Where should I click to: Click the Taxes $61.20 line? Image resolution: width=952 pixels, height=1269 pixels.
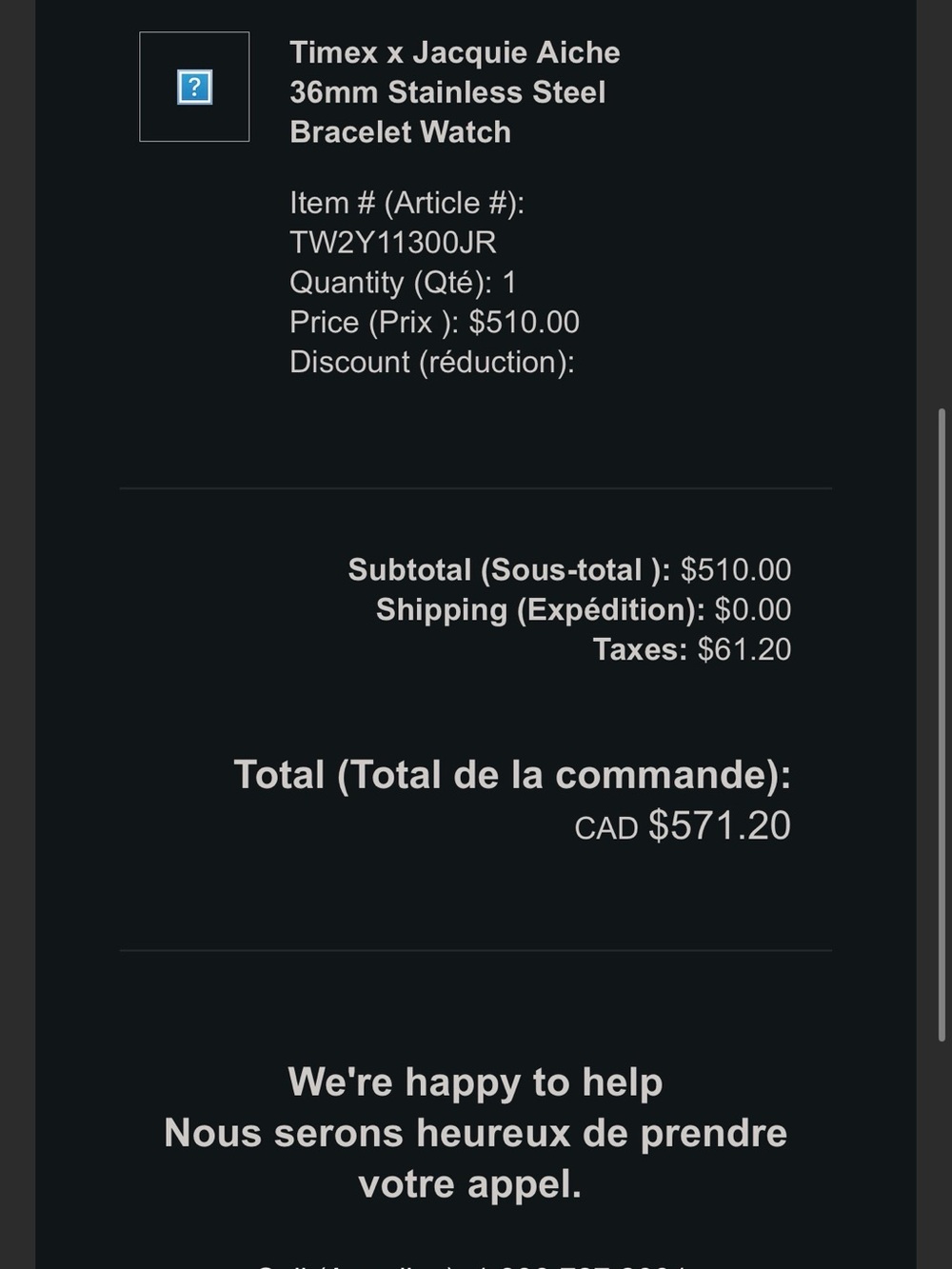tap(692, 650)
